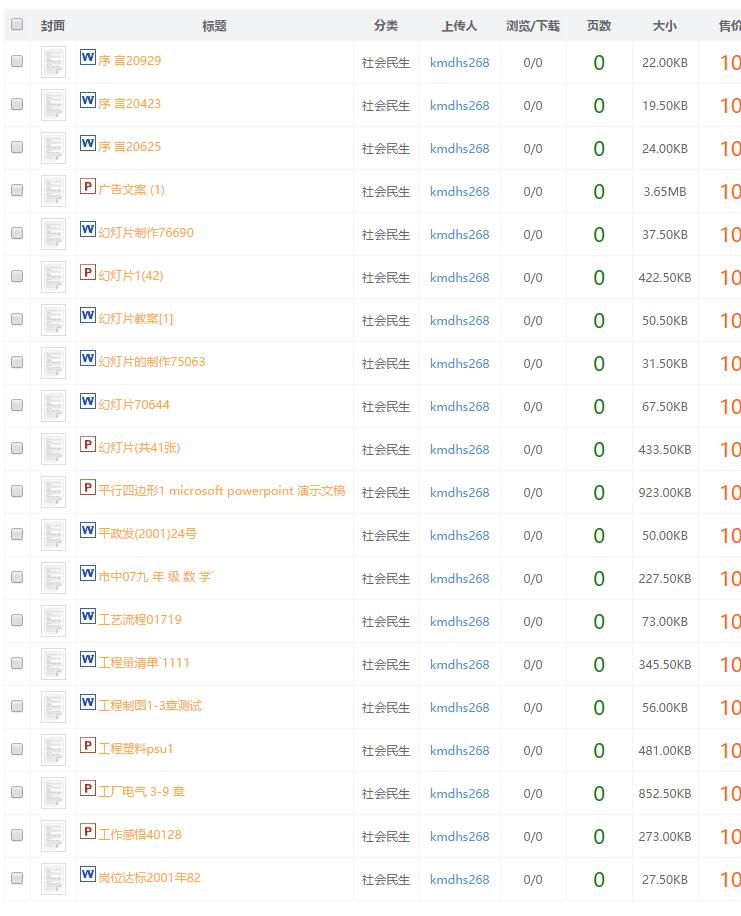Click the Word icon beside 工艺流程01719
The image size is (741, 916).
[x=88, y=617]
